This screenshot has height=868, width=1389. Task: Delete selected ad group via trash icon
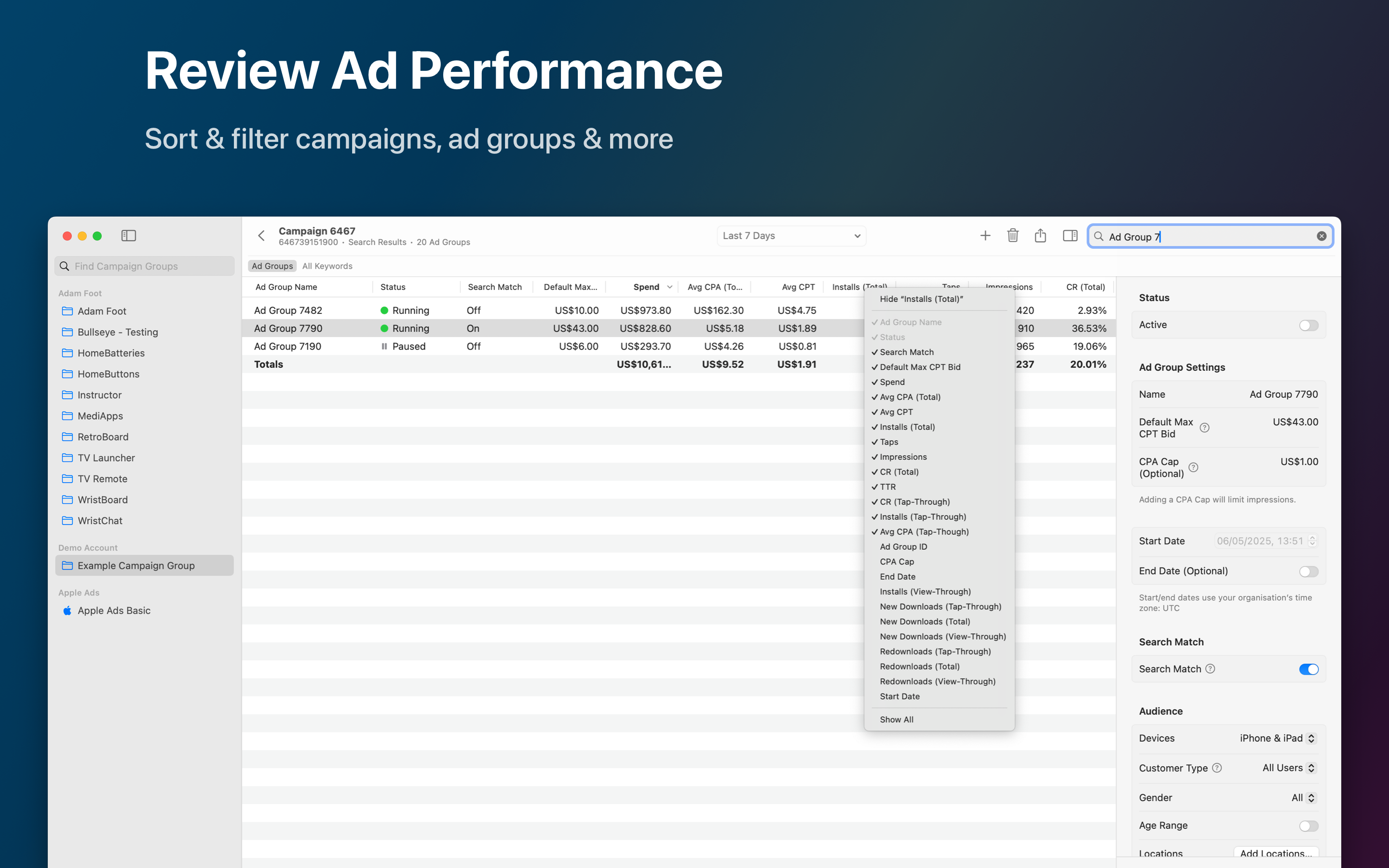pos(1012,236)
